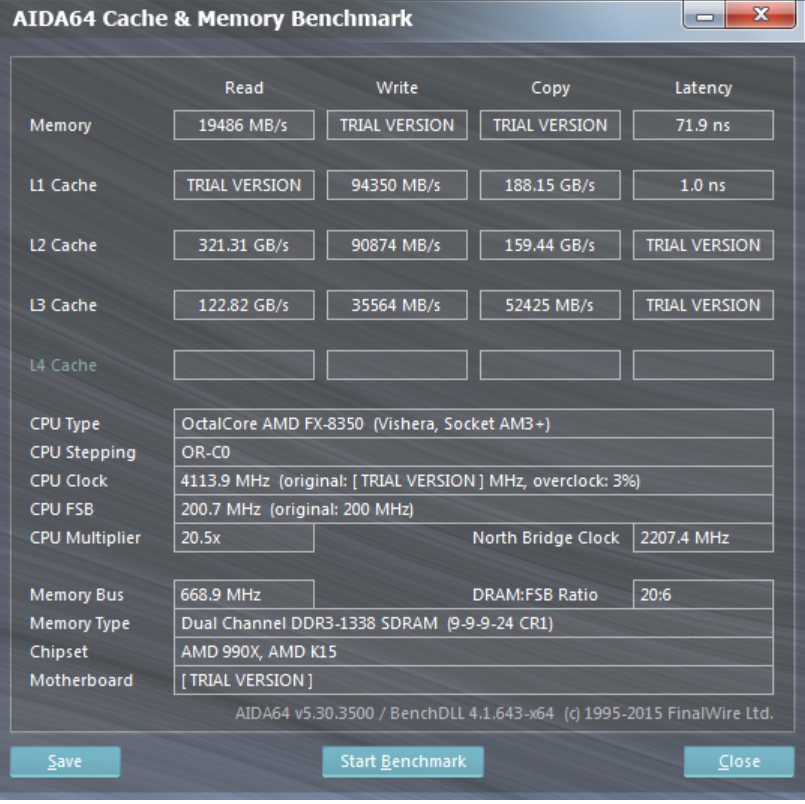This screenshot has height=804, width=805.
Task: Click L3 Cache Latency TRIAL VERSION field
Action: click(x=703, y=305)
